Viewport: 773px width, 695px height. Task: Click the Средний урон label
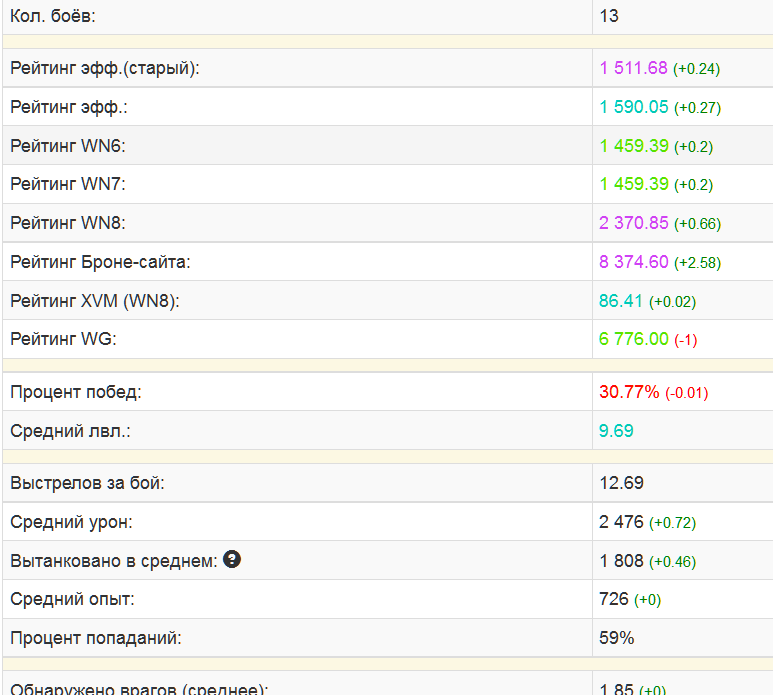pos(71,522)
